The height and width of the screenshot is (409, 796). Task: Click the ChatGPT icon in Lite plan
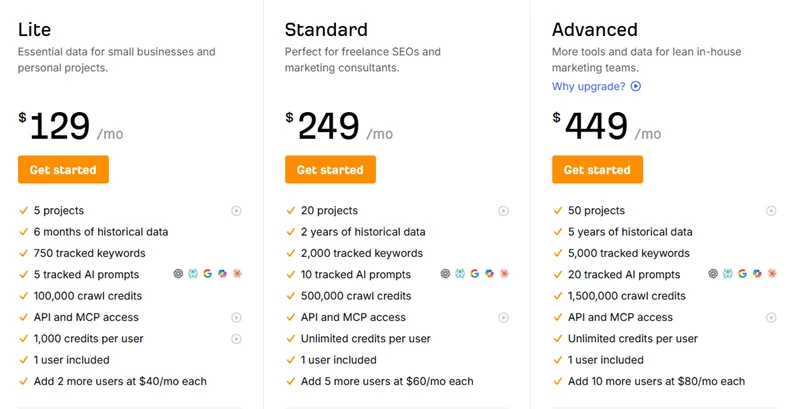[178, 274]
